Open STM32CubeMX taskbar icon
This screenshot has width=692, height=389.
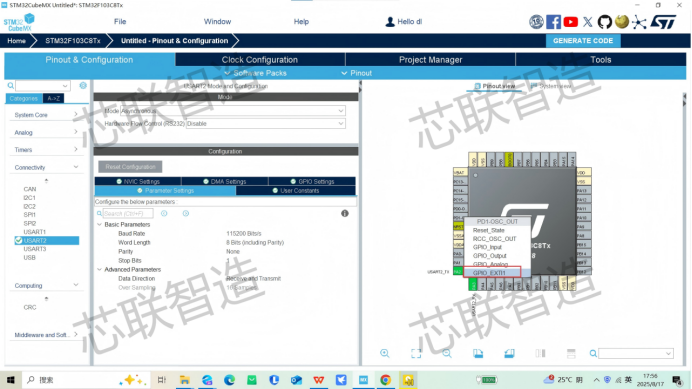point(363,380)
